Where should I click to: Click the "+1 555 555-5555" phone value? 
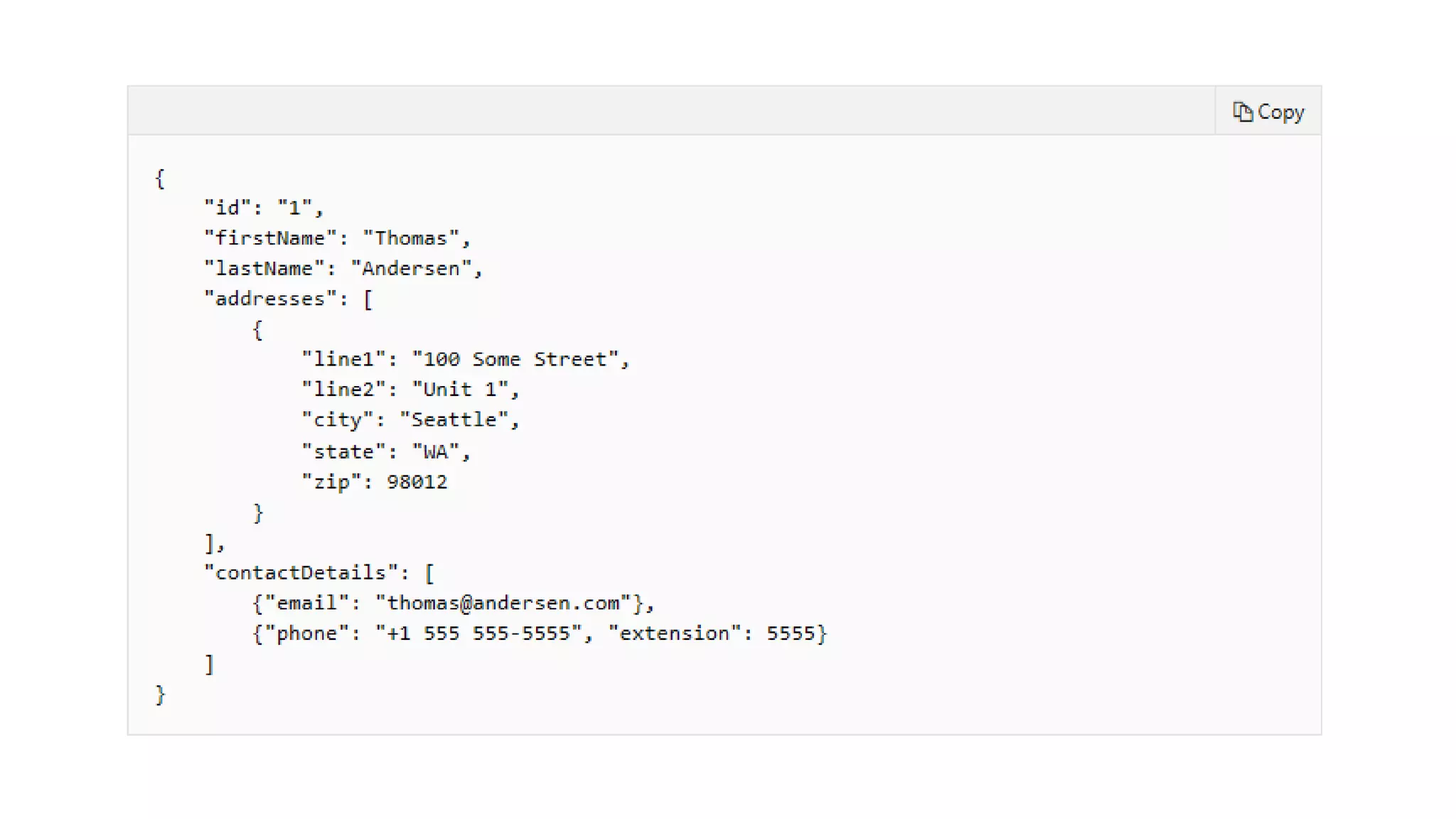coord(478,633)
